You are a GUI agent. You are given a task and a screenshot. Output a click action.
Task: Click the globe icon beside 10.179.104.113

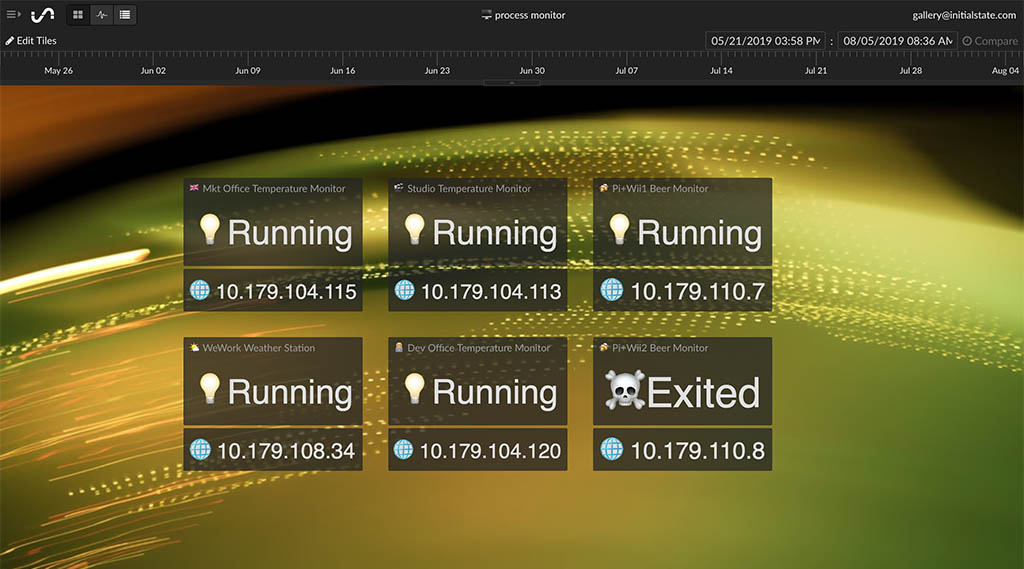[404, 290]
